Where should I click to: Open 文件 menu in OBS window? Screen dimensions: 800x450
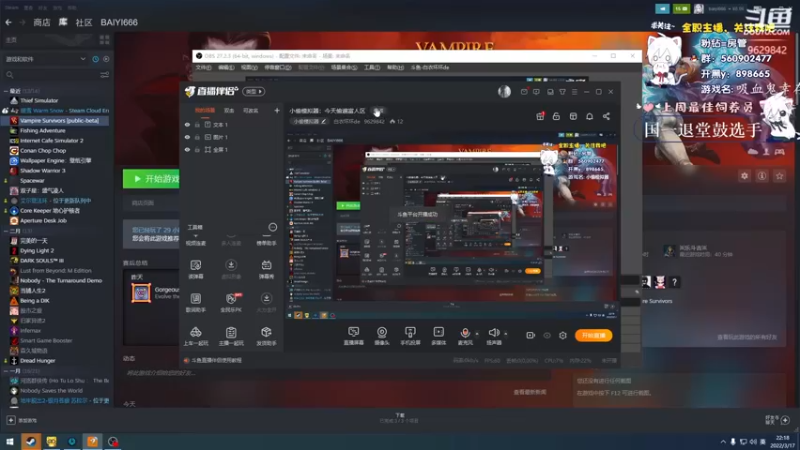click(203, 67)
